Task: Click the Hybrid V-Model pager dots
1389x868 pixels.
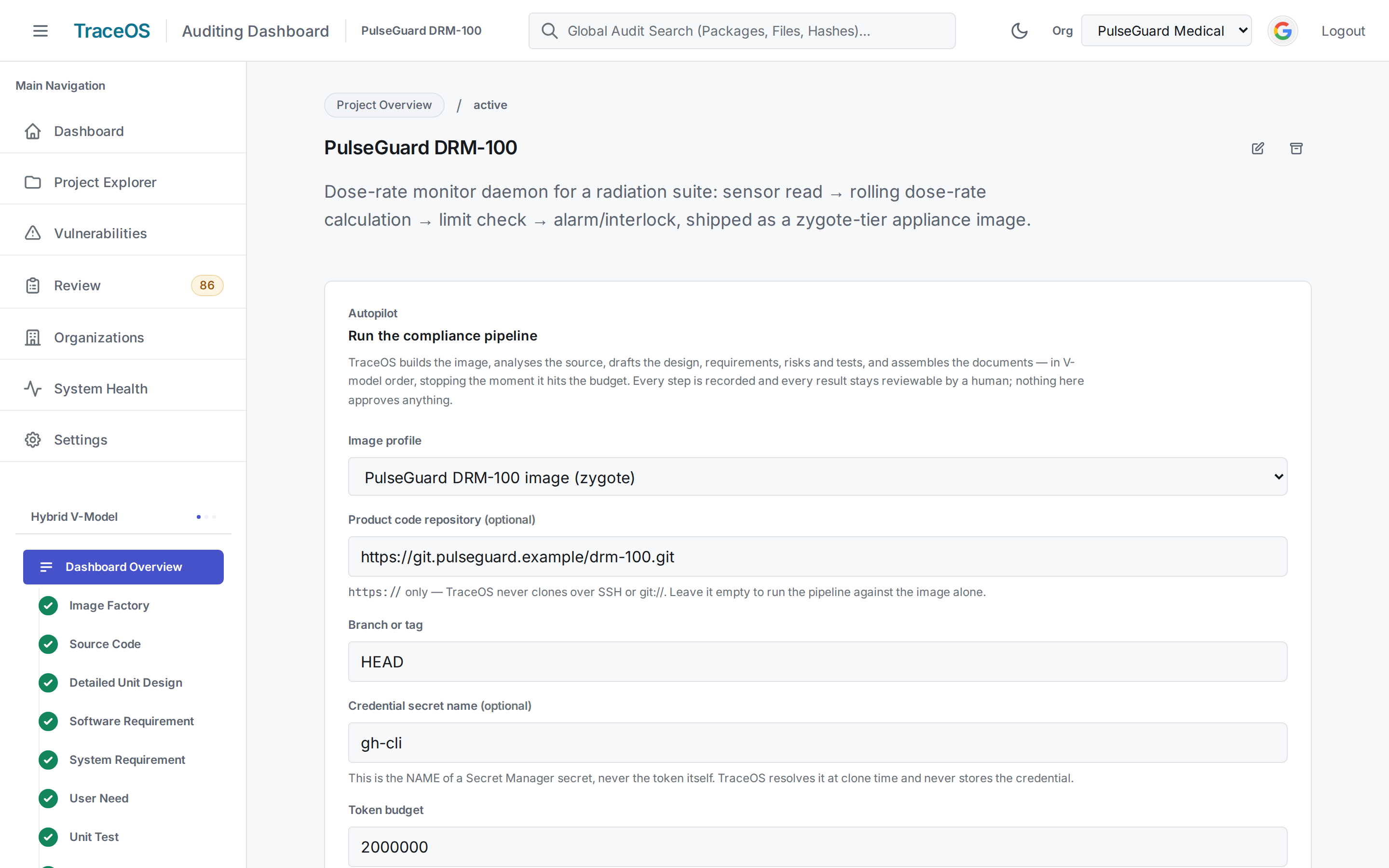Action: [206, 516]
